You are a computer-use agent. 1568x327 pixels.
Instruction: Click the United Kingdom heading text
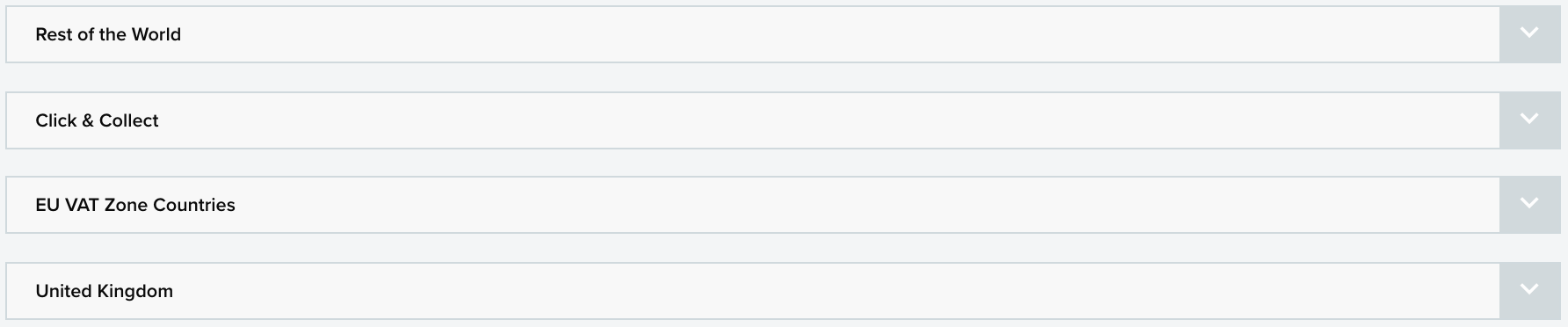pos(104,291)
